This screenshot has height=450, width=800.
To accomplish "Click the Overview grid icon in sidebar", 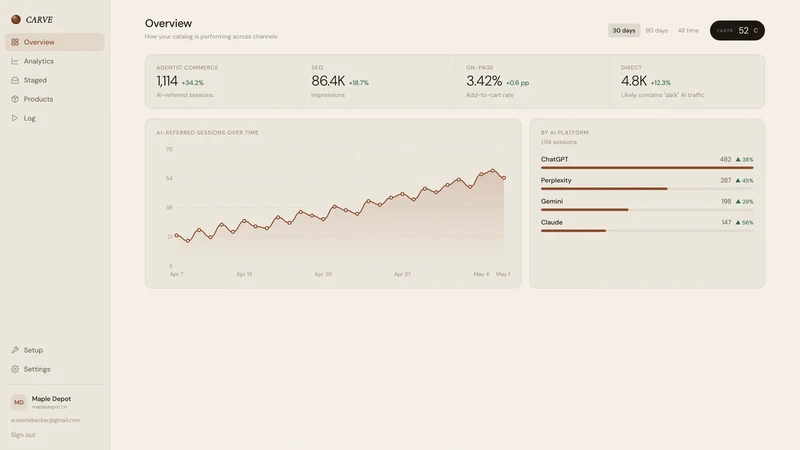I will coord(15,42).
